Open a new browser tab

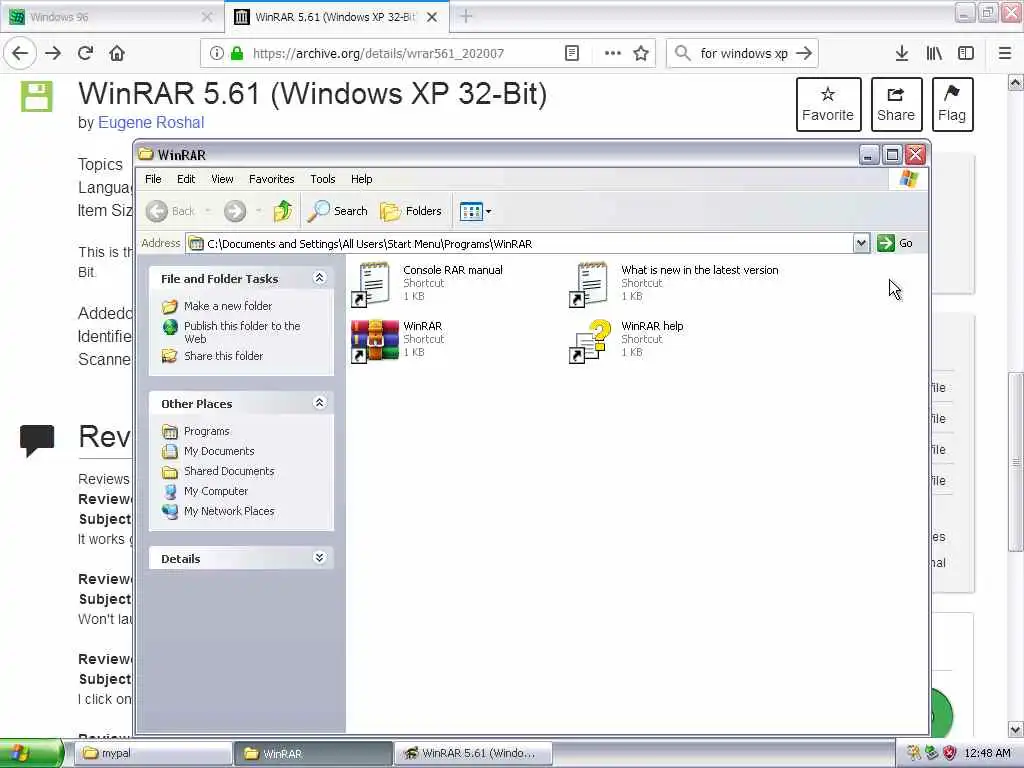tap(466, 16)
